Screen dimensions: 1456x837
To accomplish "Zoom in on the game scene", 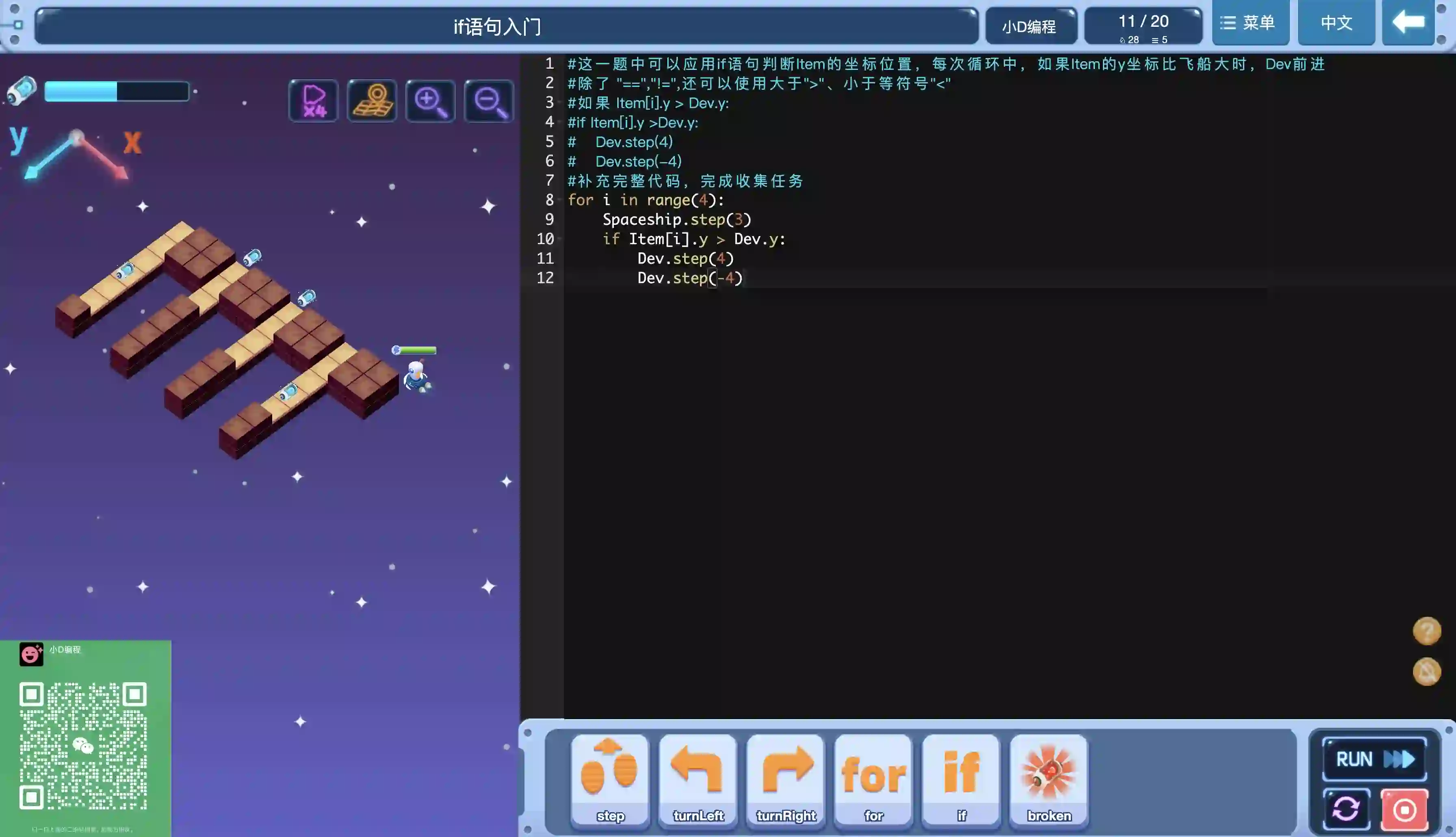I will point(430,101).
